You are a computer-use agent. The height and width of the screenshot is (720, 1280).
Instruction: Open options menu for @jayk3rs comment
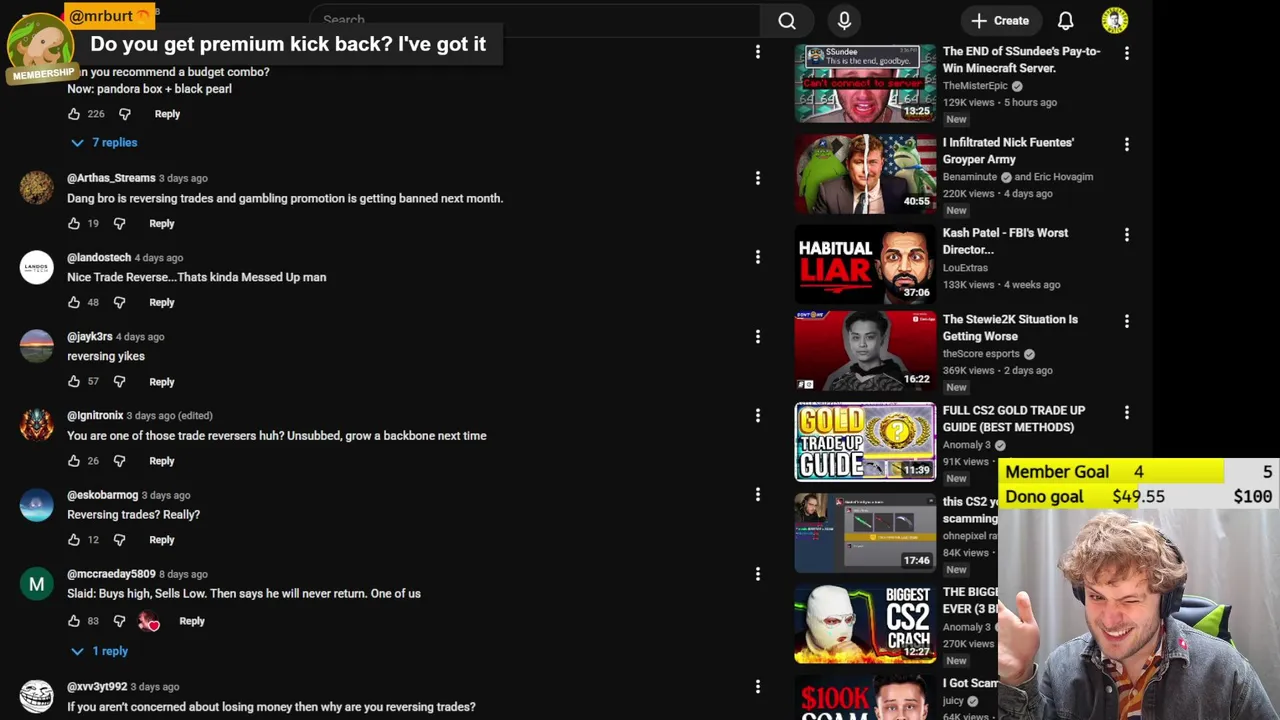pyautogui.click(x=758, y=337)
